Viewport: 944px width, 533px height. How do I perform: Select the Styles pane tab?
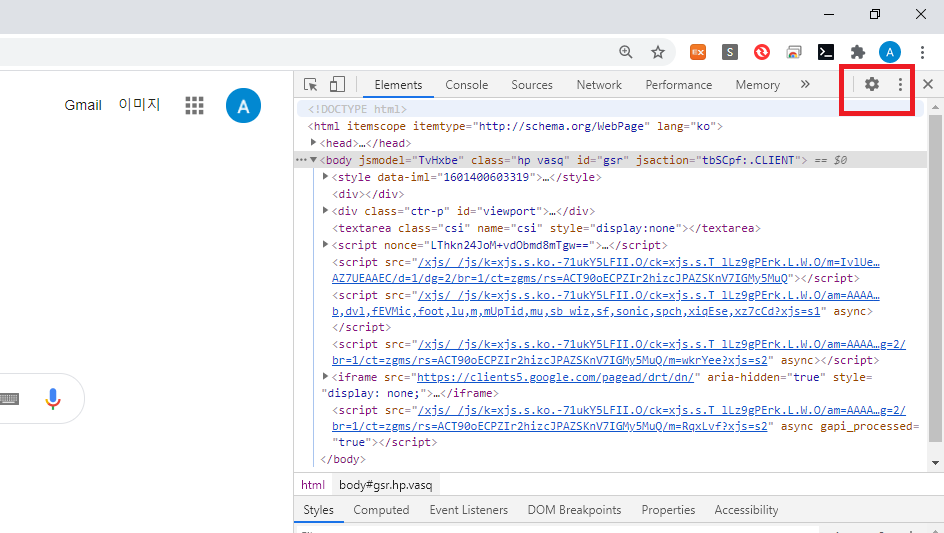pyautogui.click(x=318, y=510)
